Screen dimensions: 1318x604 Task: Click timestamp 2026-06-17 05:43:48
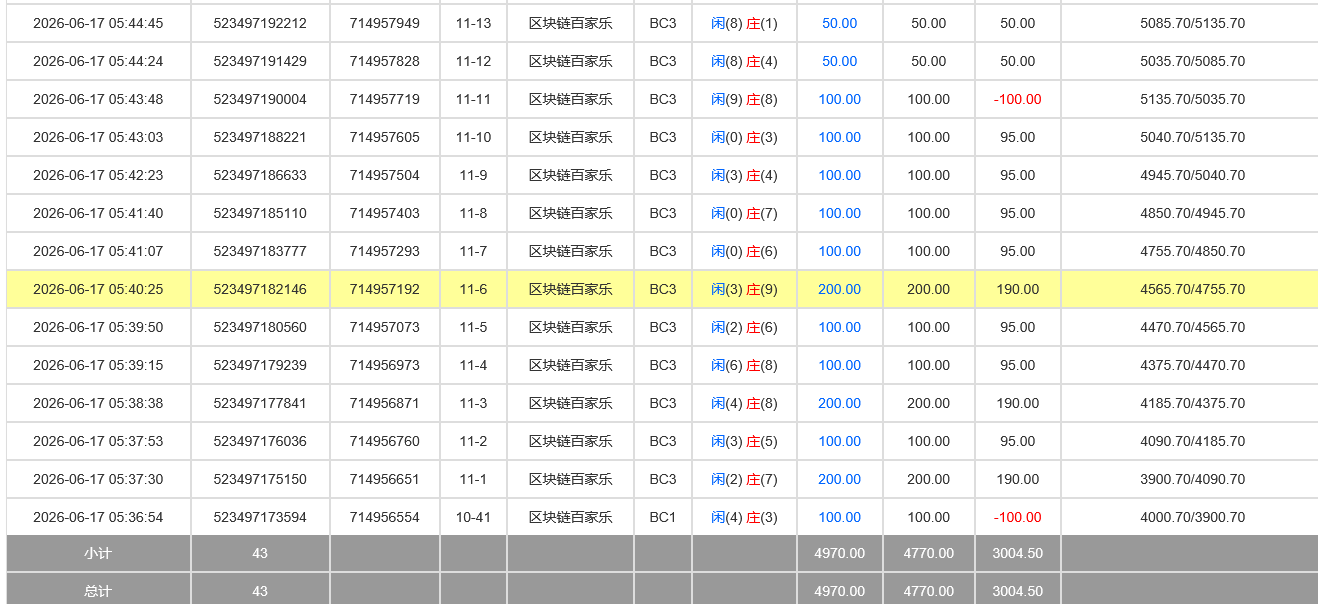(x=98, y=99)
